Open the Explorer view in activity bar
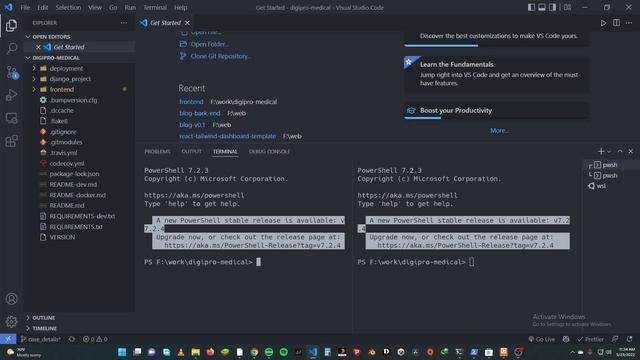This screenshot has height=360, width=640. [11, 25]
